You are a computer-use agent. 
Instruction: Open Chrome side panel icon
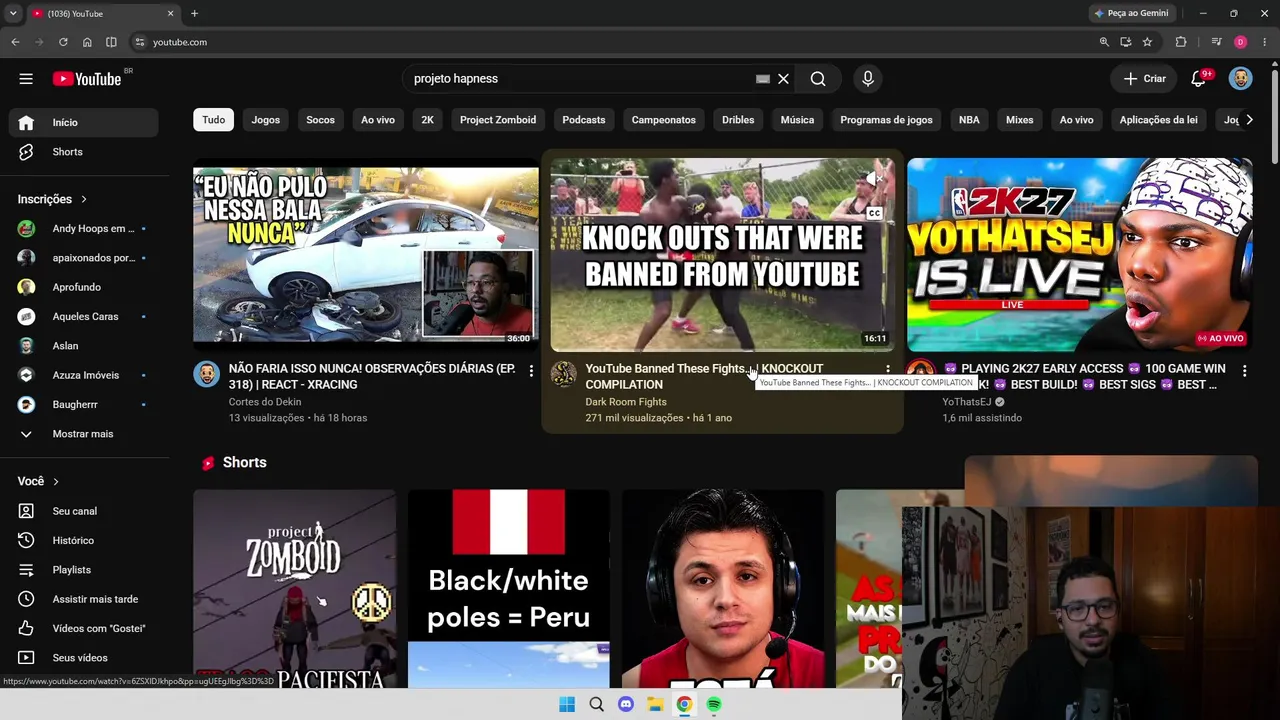pos(111,42)
